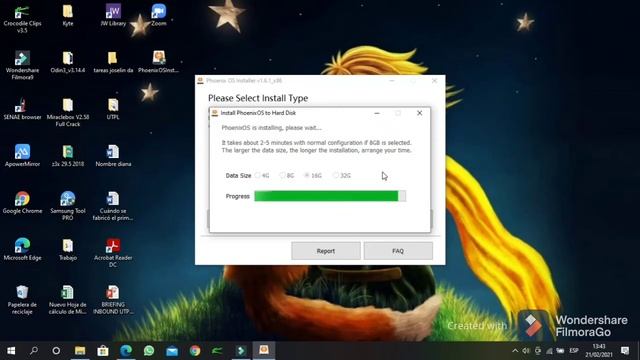Select the UTPL folder icon
The image size is (640, 360).
(x=113, y=109)
